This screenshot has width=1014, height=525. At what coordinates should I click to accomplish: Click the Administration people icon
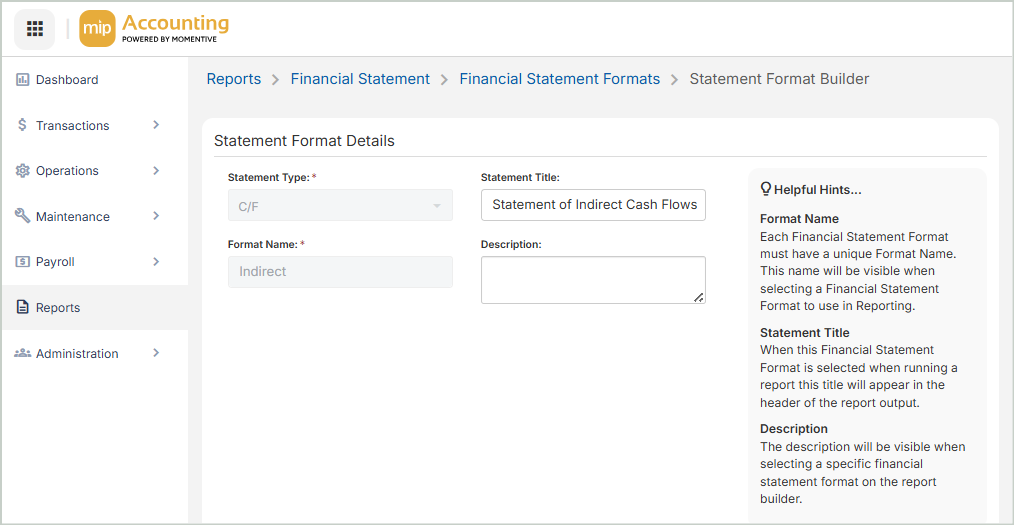point(22,354)
